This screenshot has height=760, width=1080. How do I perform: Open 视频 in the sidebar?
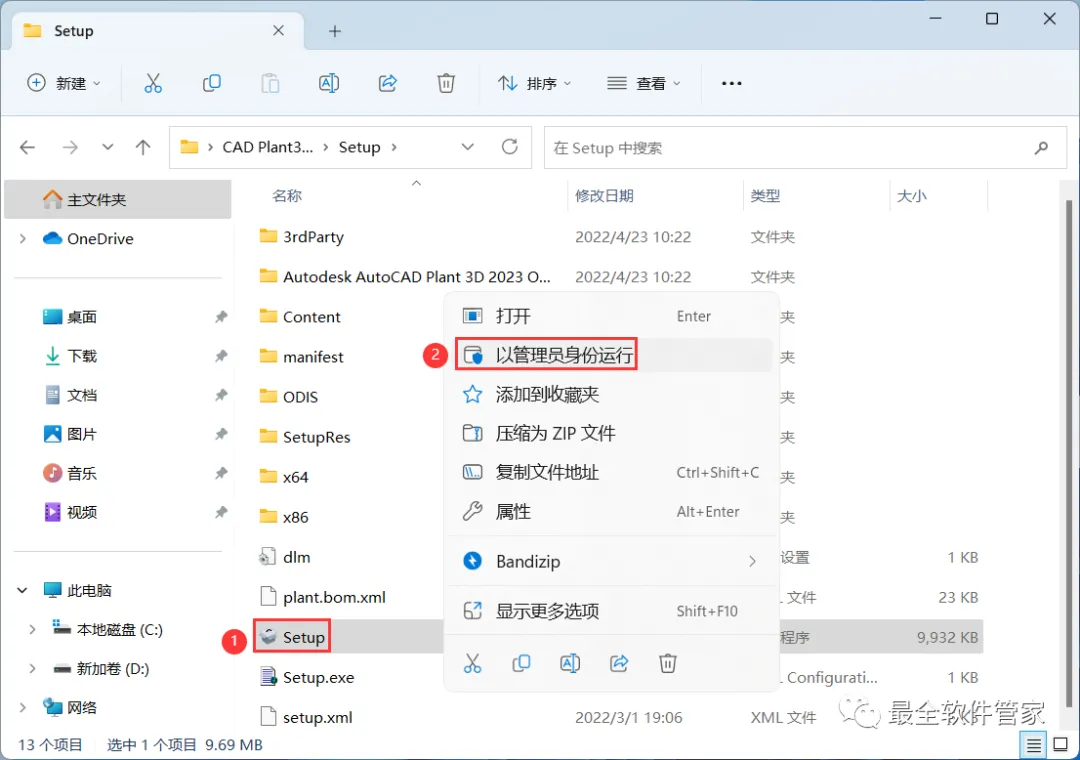click(81, 512)
